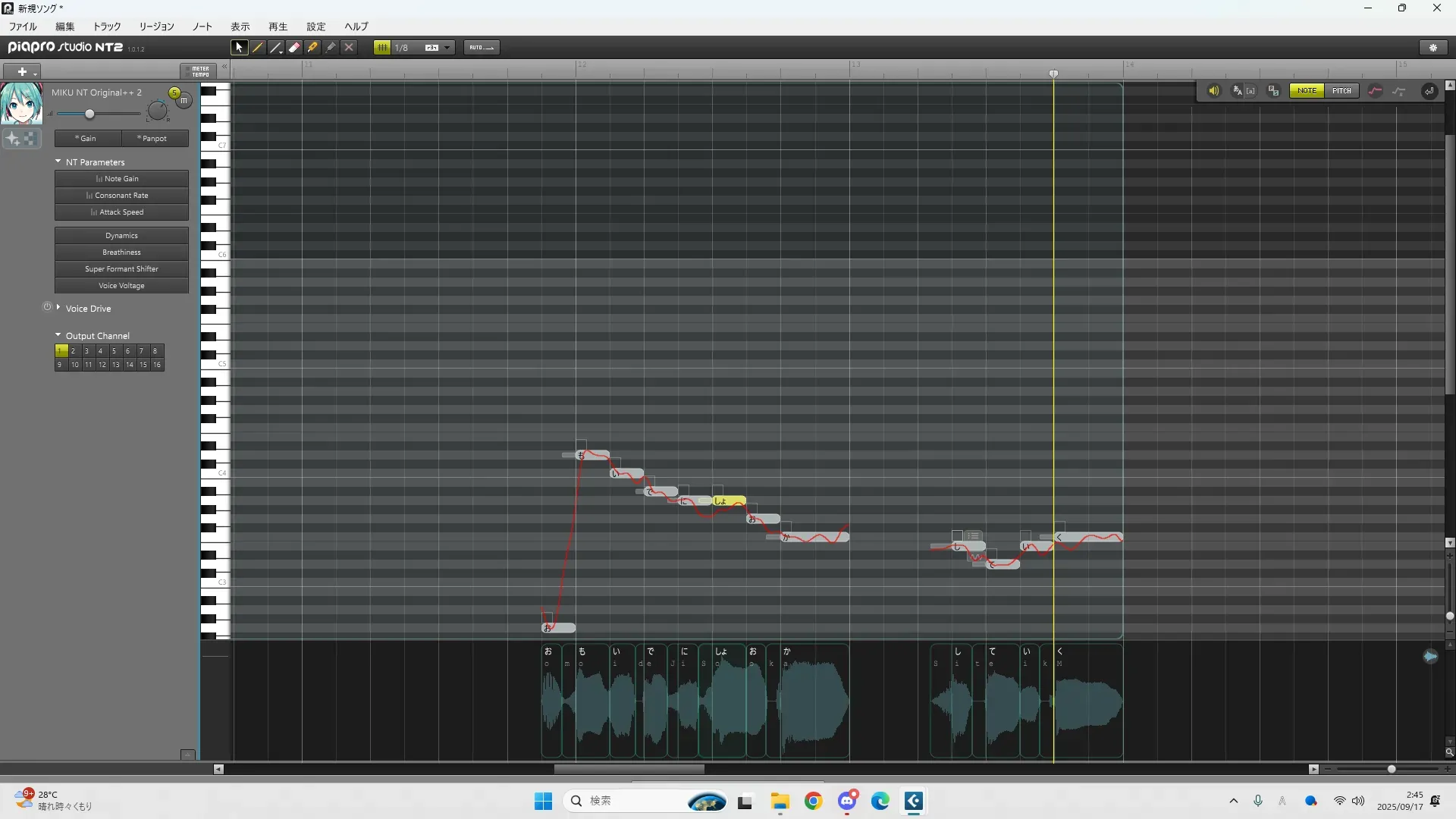This screenshot has width=1456, height=819.
Task: Click the track volume slider
Action: pos(89,114)
